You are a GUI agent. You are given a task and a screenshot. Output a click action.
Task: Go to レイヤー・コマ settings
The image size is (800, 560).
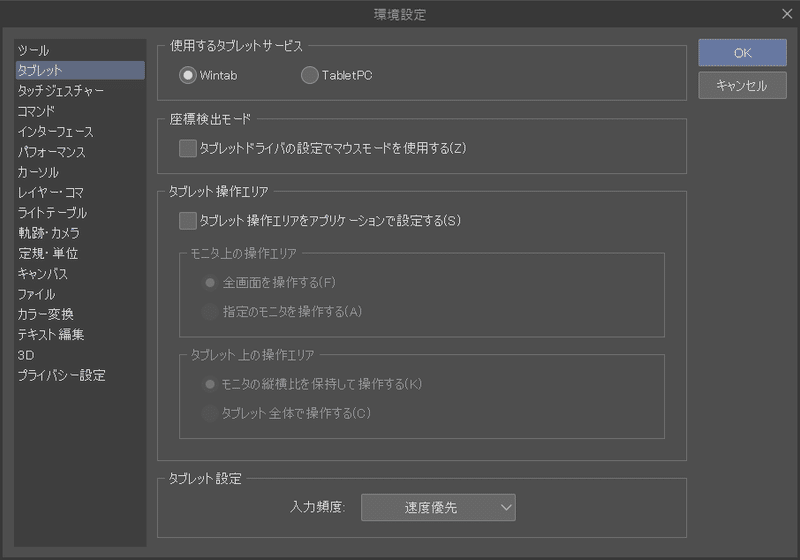click(x=80, y=193)
